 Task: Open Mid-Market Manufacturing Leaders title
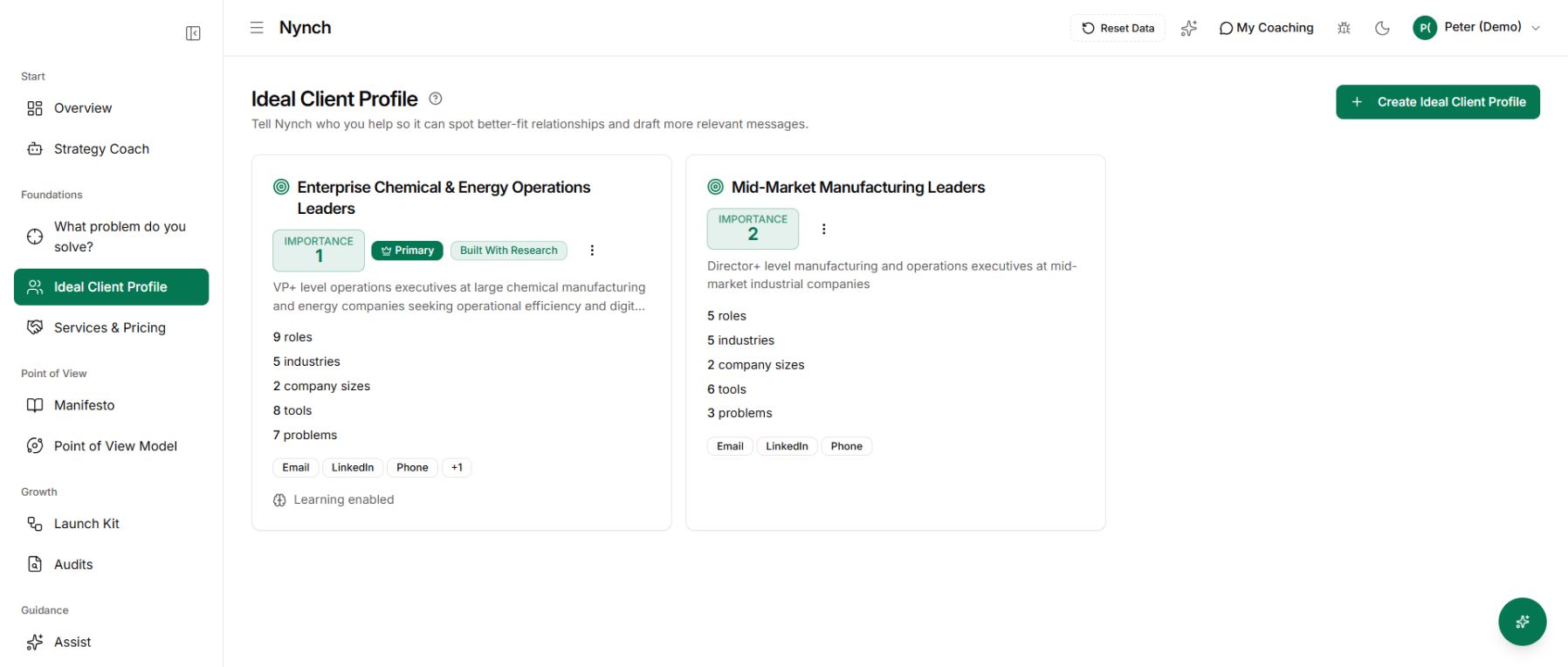click(x=858, y=187)
